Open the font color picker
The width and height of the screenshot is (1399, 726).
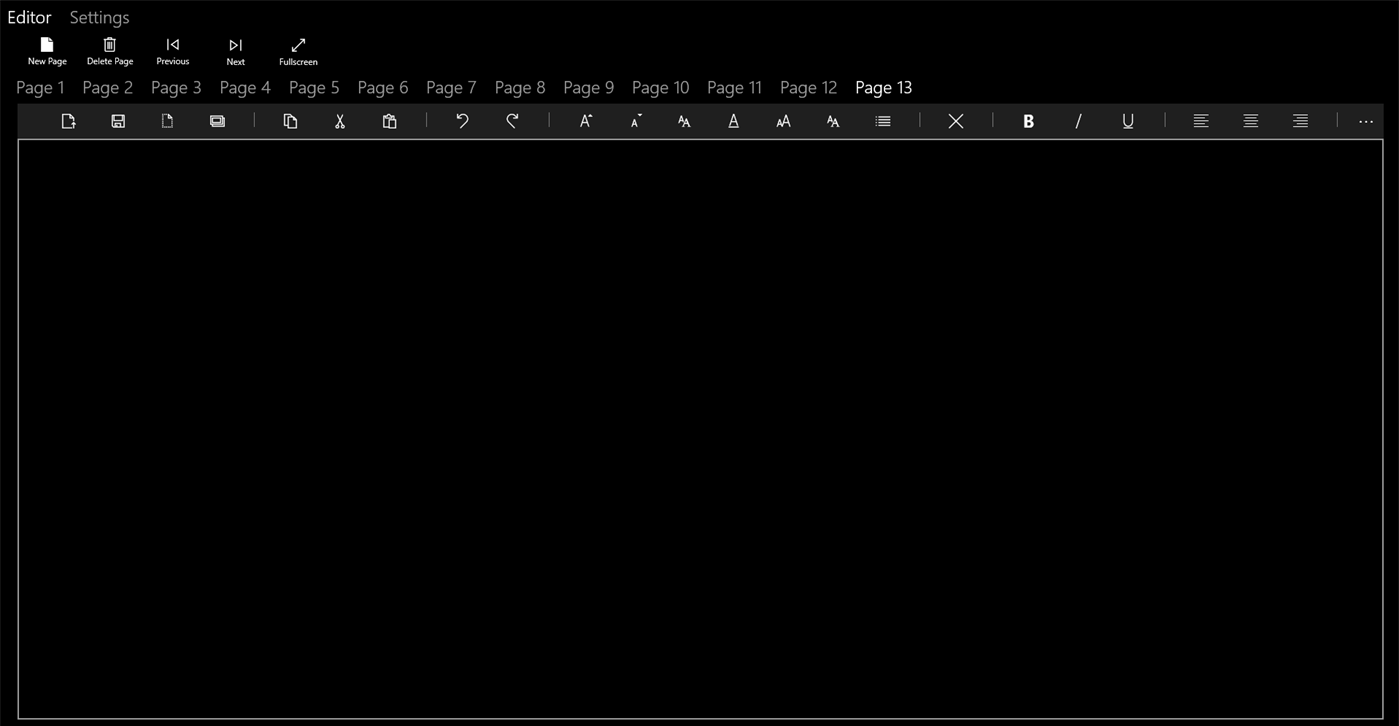tap(733, 121)
